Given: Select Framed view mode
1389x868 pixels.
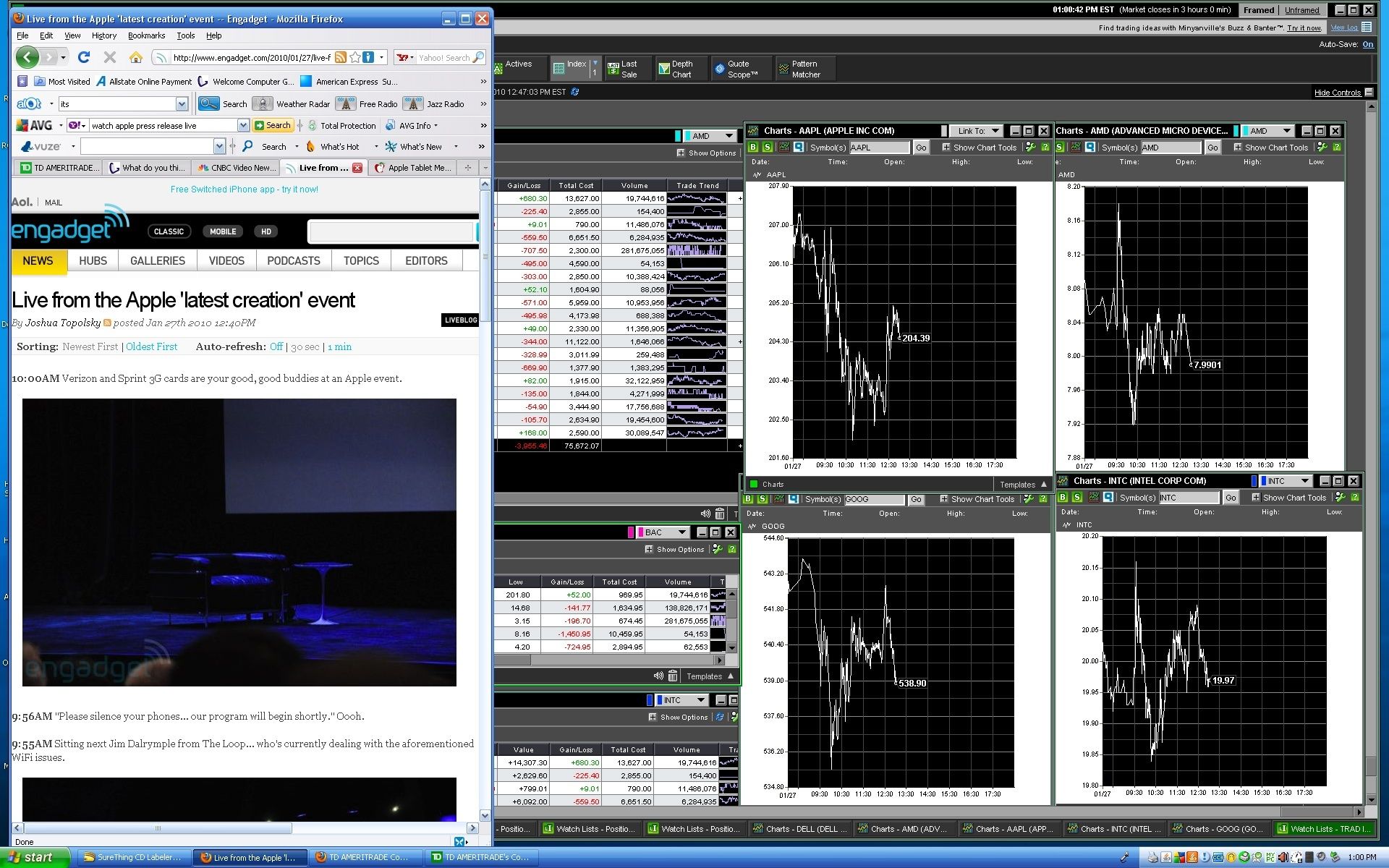Looking at the screenshot, I should tap(1259, 10).
